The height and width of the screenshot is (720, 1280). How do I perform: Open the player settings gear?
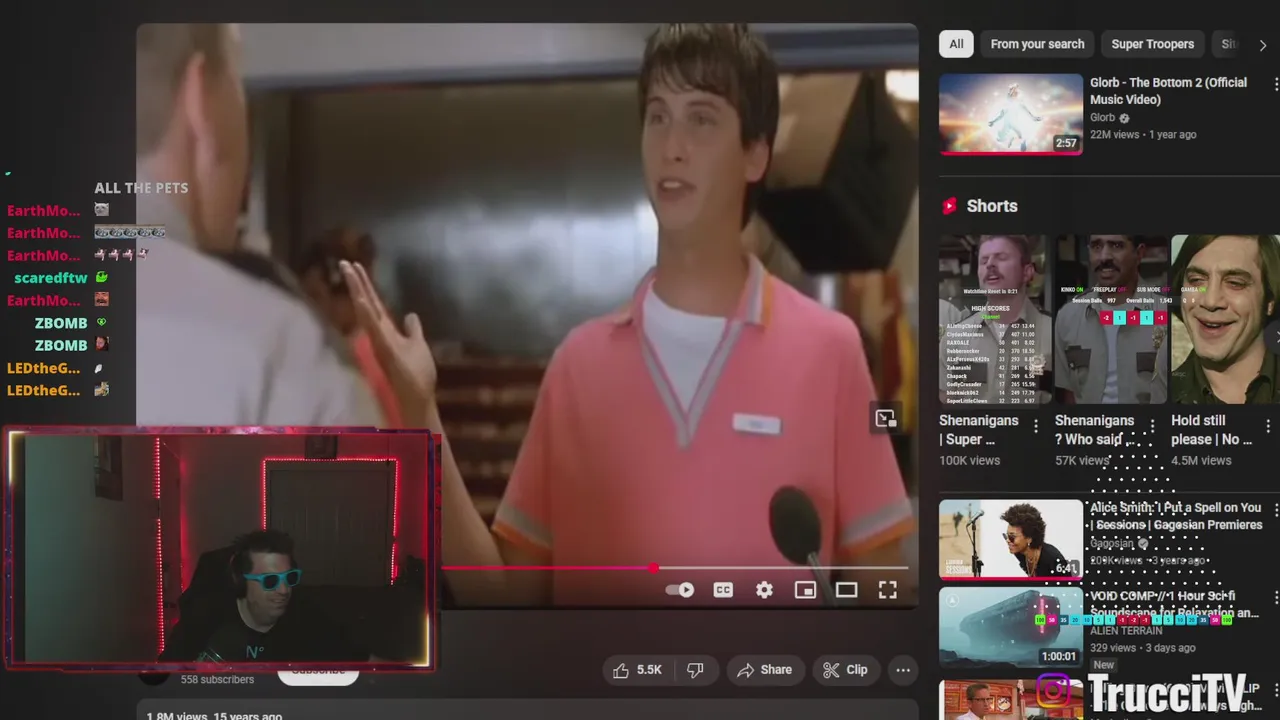pyautogui.click(x=764, y=590)
